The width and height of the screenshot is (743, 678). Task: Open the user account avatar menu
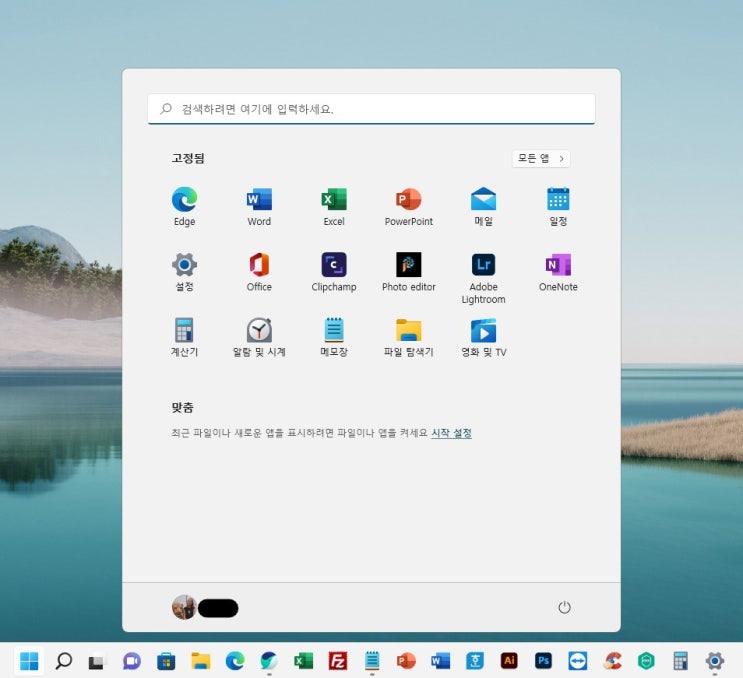[x=184, y=607]
